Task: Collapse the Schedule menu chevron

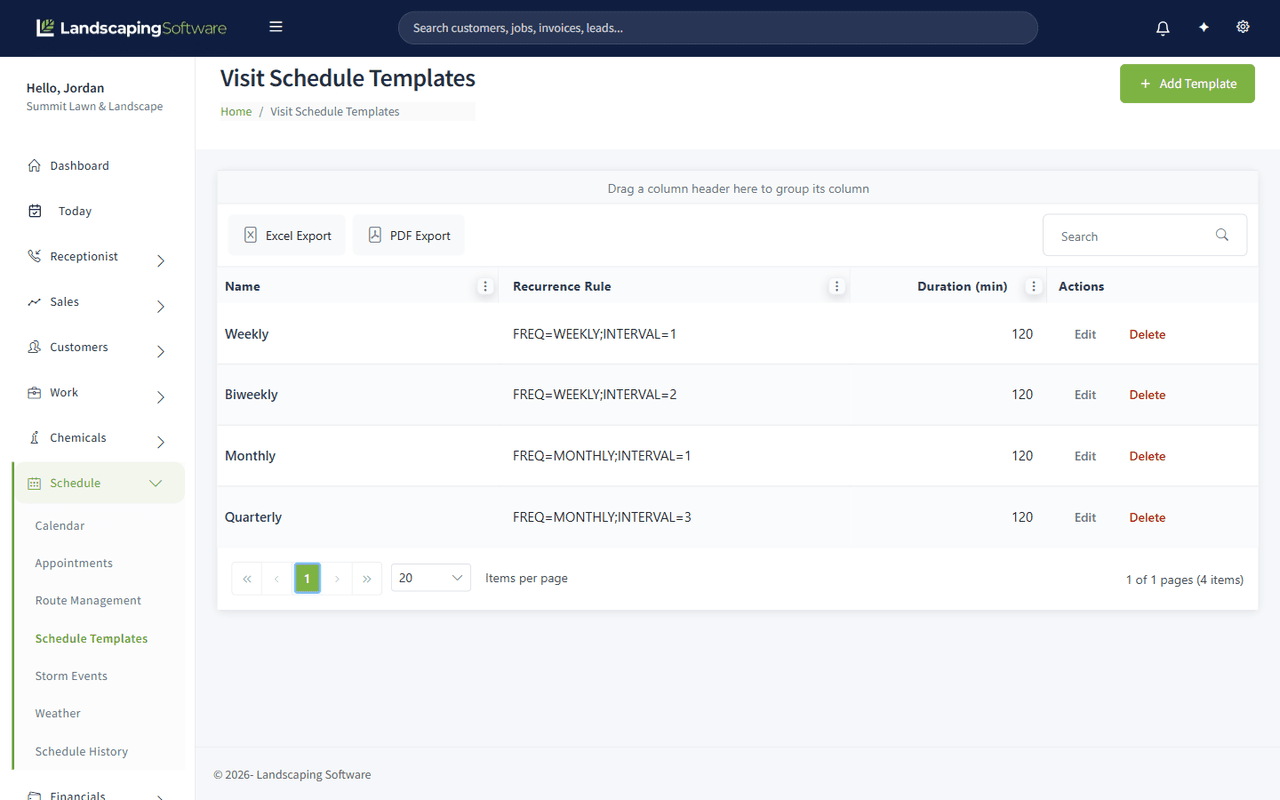Action: coord(156,484)
